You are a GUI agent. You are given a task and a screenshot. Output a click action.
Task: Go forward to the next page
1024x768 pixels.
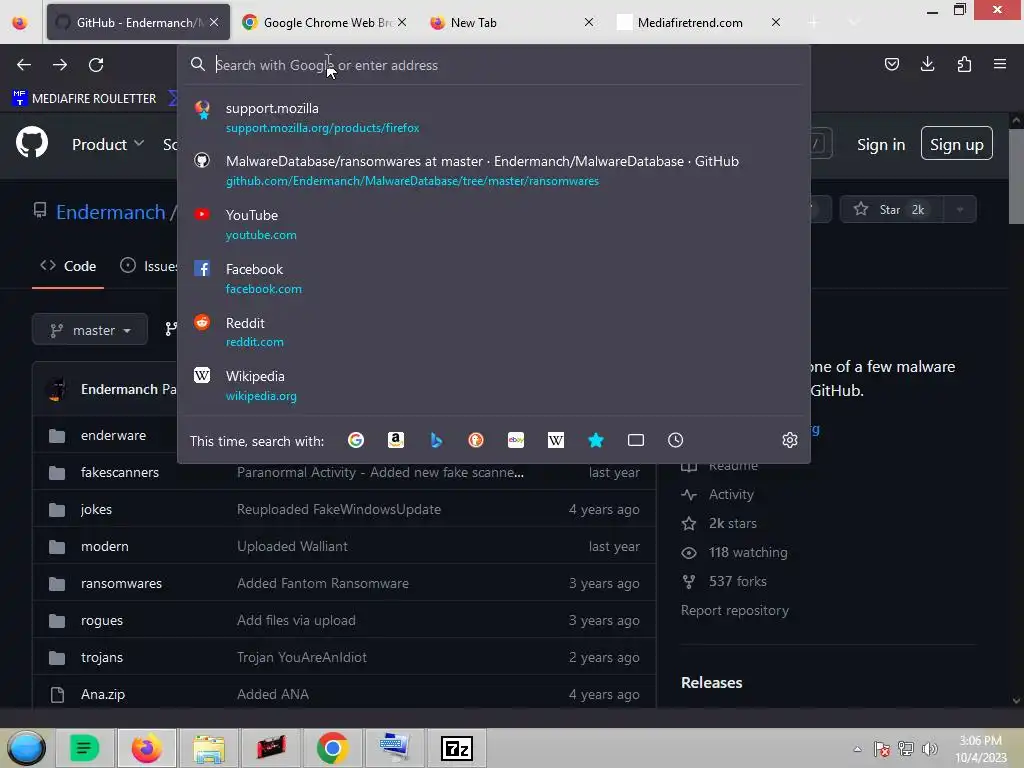(60, 65)
